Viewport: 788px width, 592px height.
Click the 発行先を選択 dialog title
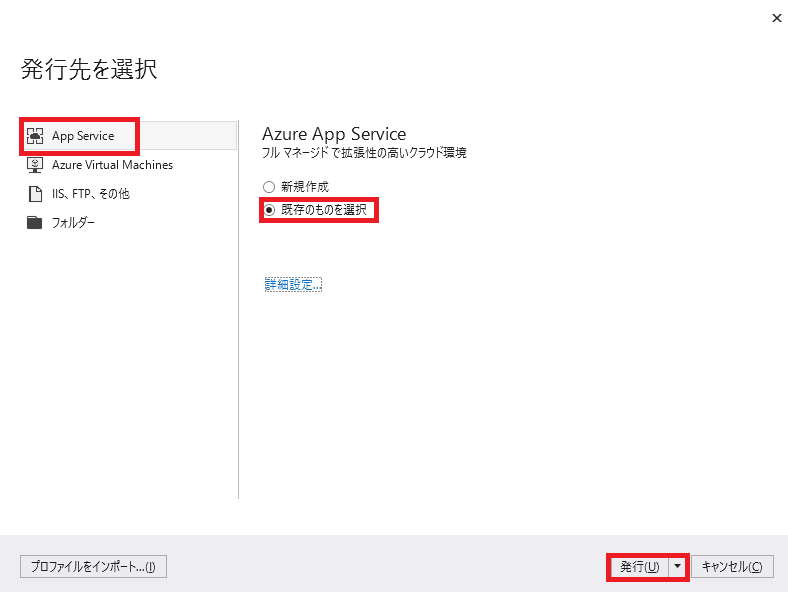pyautogui.click(x=89, y=69)
